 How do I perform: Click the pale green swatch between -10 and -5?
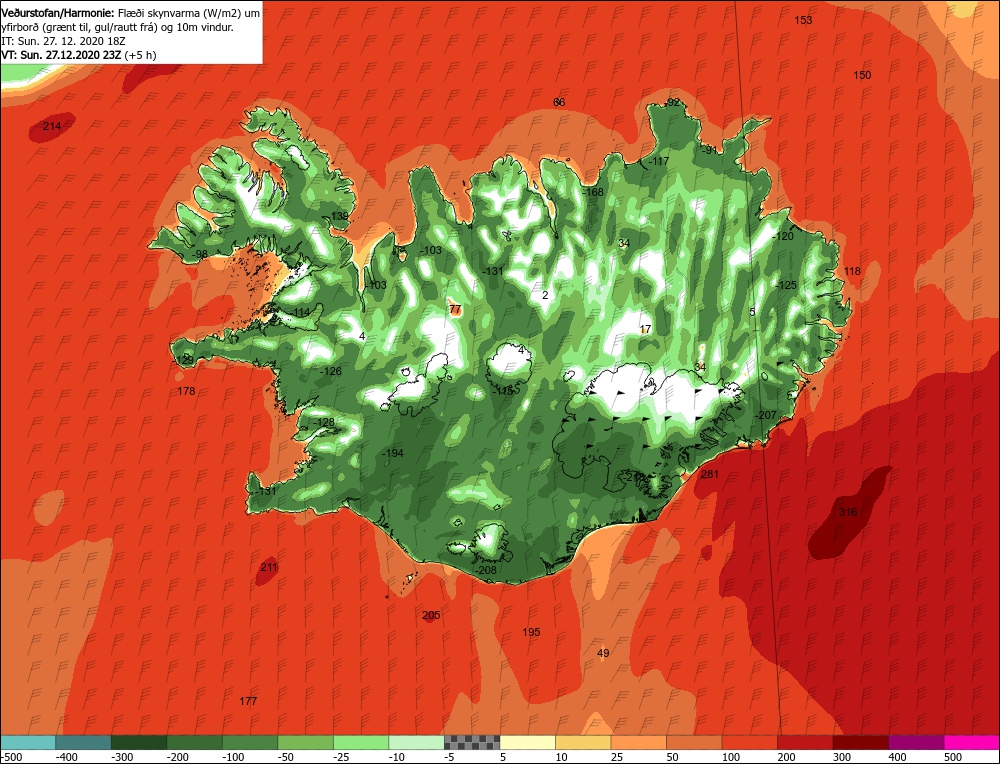point(416,742)
